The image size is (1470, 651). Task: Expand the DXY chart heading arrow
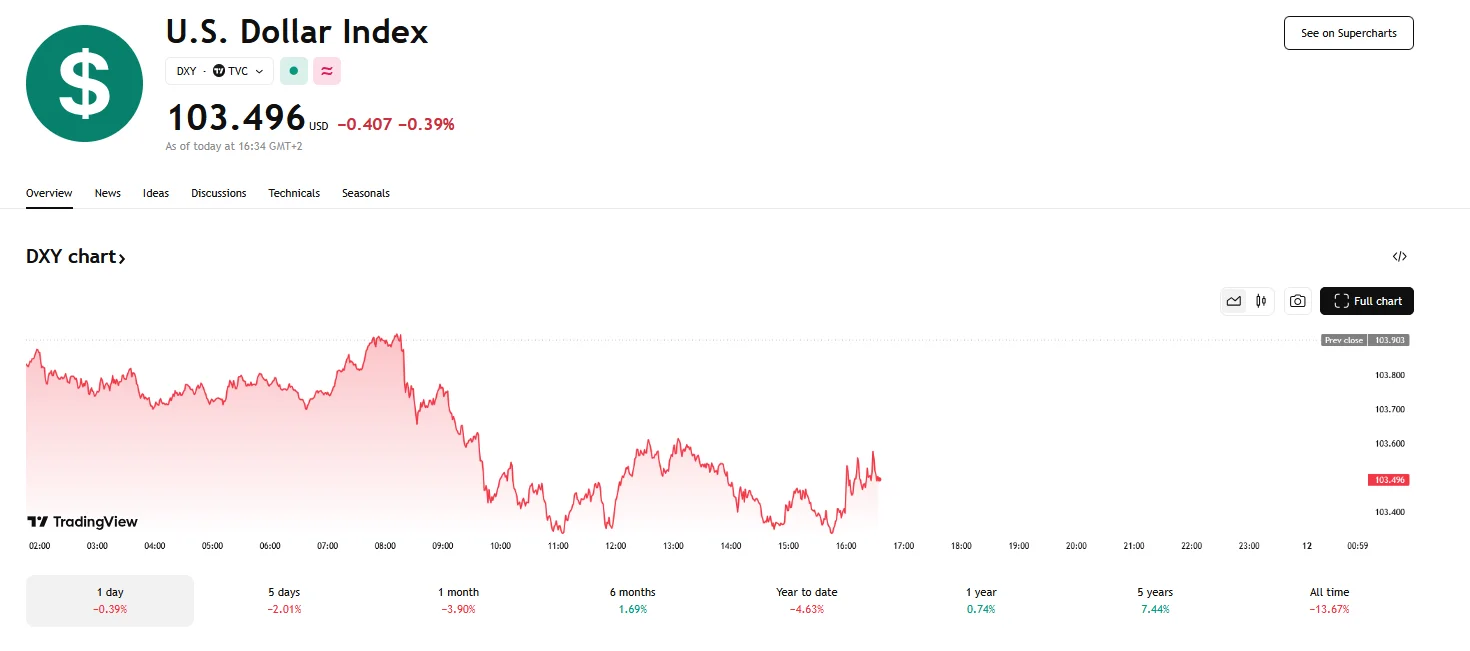(122, 258)
